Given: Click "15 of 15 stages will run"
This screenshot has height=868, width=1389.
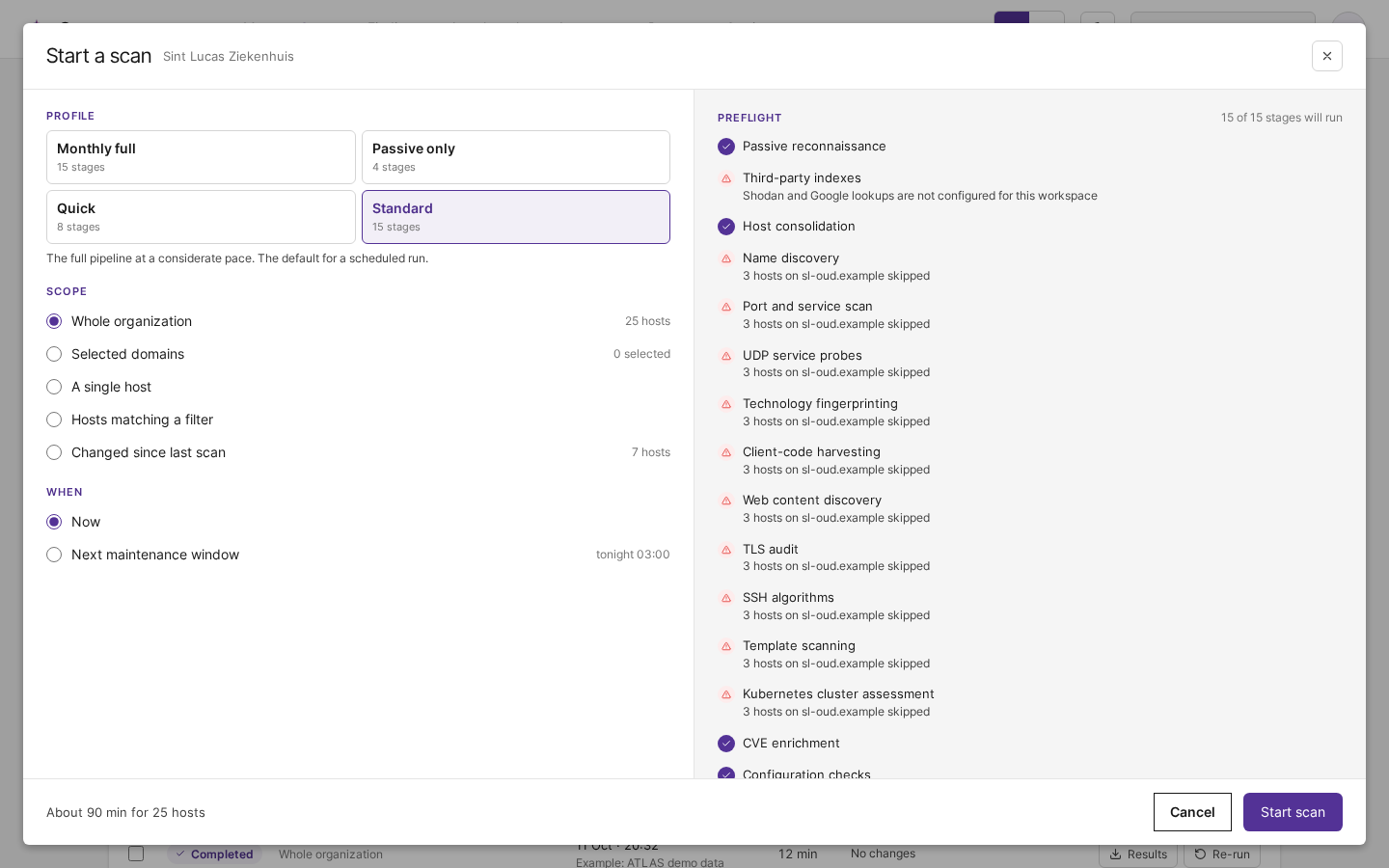Looking at the screenshot, I should point(1282,118).
